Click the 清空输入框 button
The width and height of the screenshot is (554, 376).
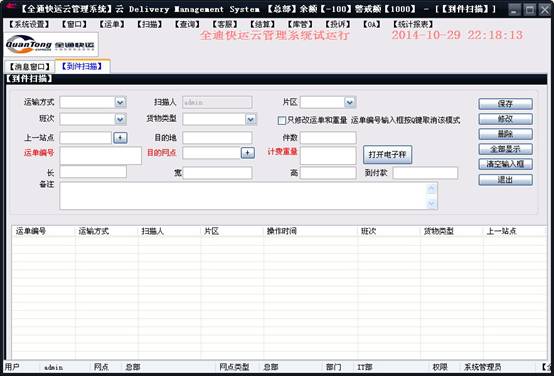[505, 164]
